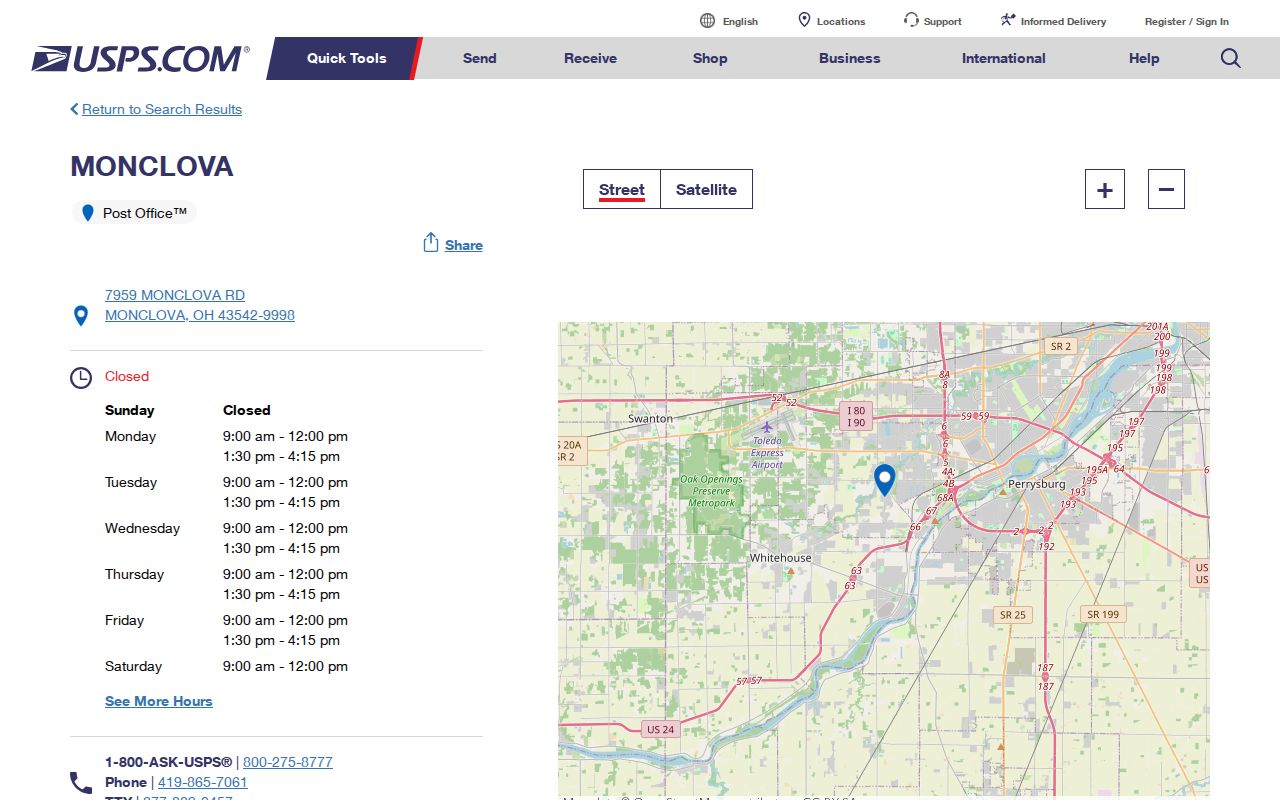Click the Post Office pin badge icon

click(88, 213)
